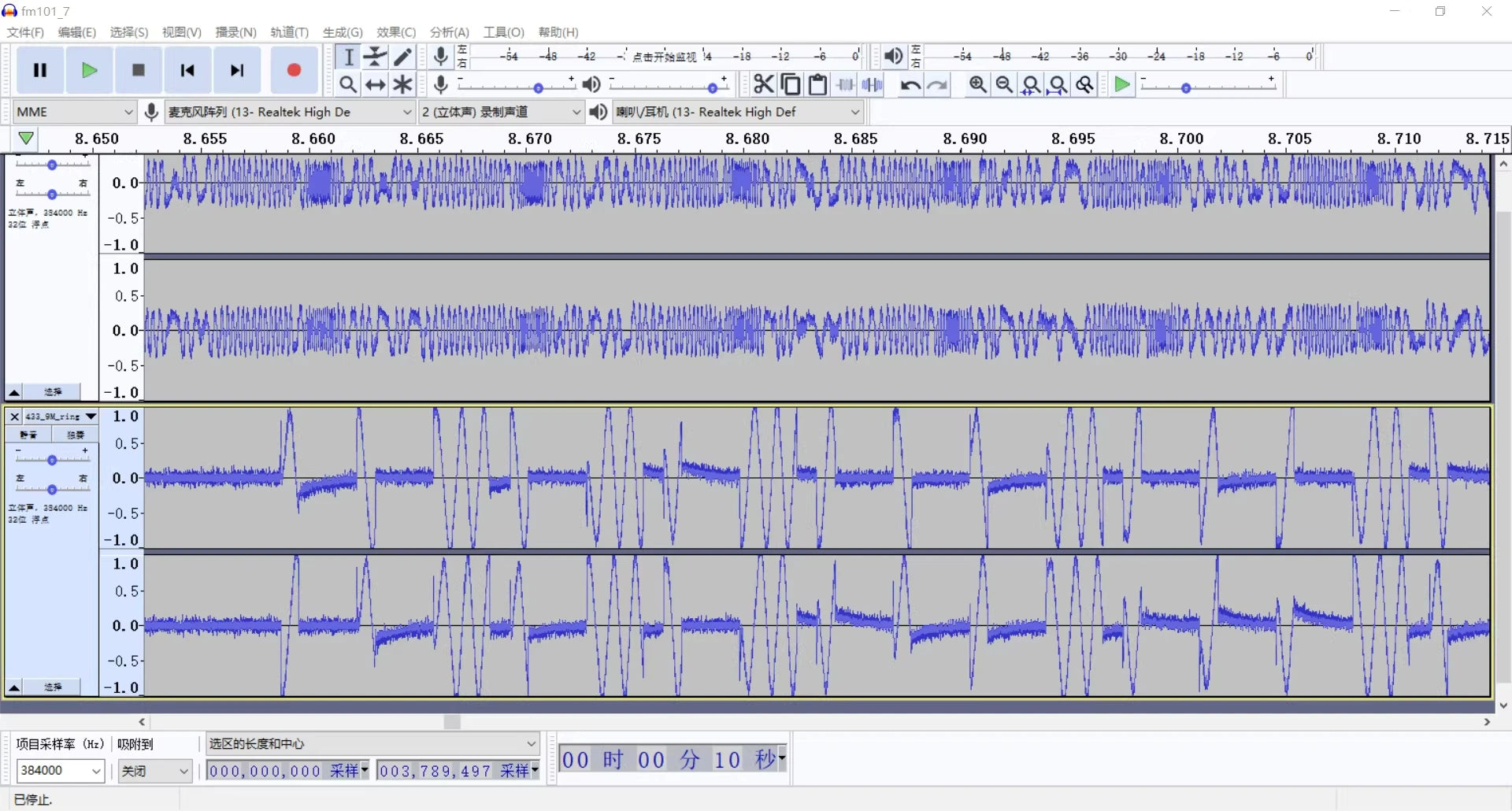This screenshot has width=1512, height=811.
Task: Open the 编辑(E) menu
Action: click(x=76, y=32)
